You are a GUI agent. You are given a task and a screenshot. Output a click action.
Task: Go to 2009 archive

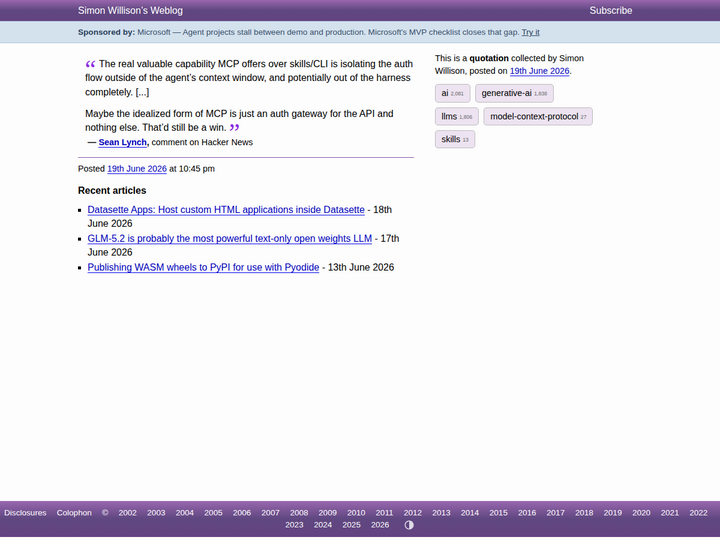pyautogui.click(x=327, y=513)
